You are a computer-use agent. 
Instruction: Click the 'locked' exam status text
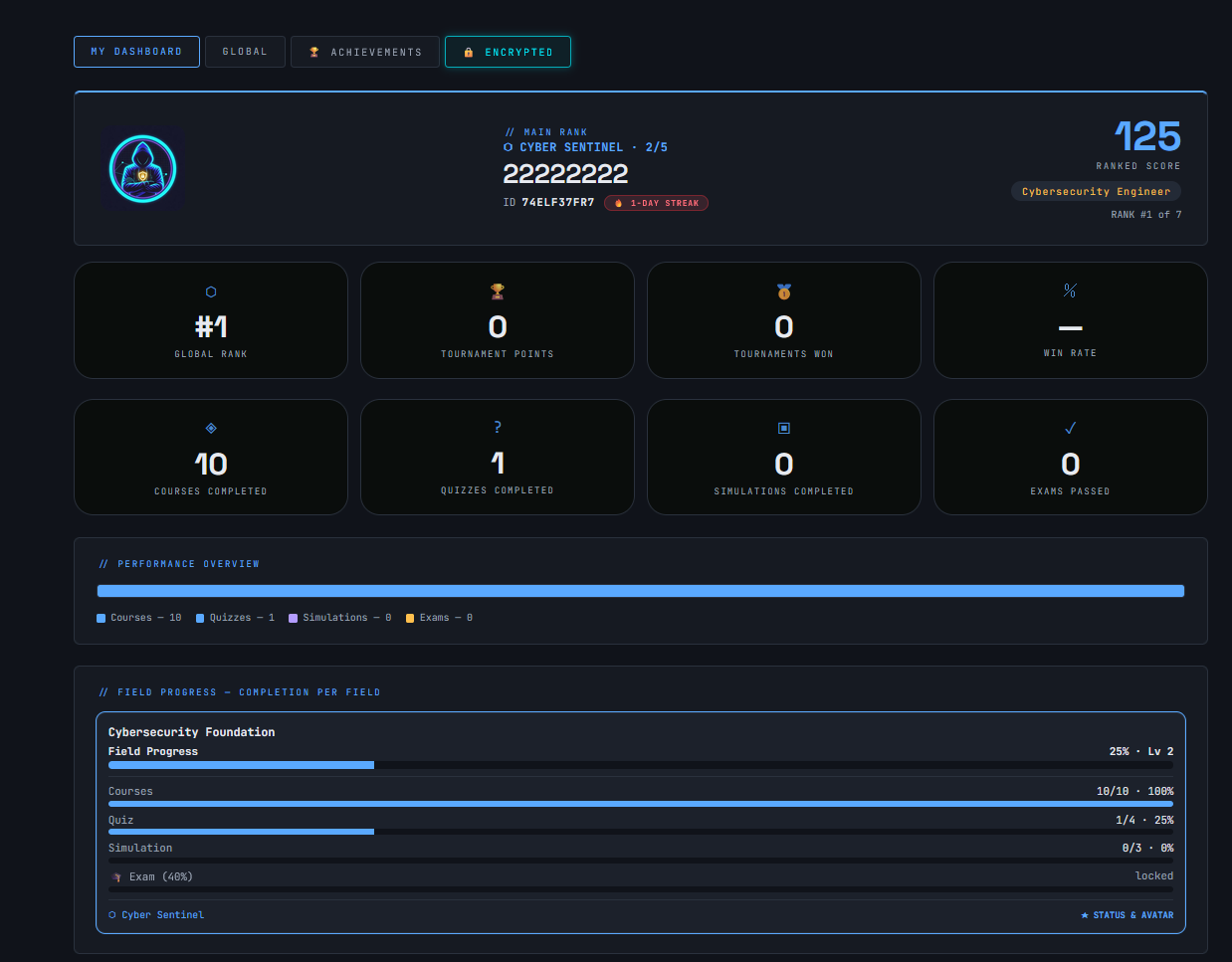[x=1154, y=875]
